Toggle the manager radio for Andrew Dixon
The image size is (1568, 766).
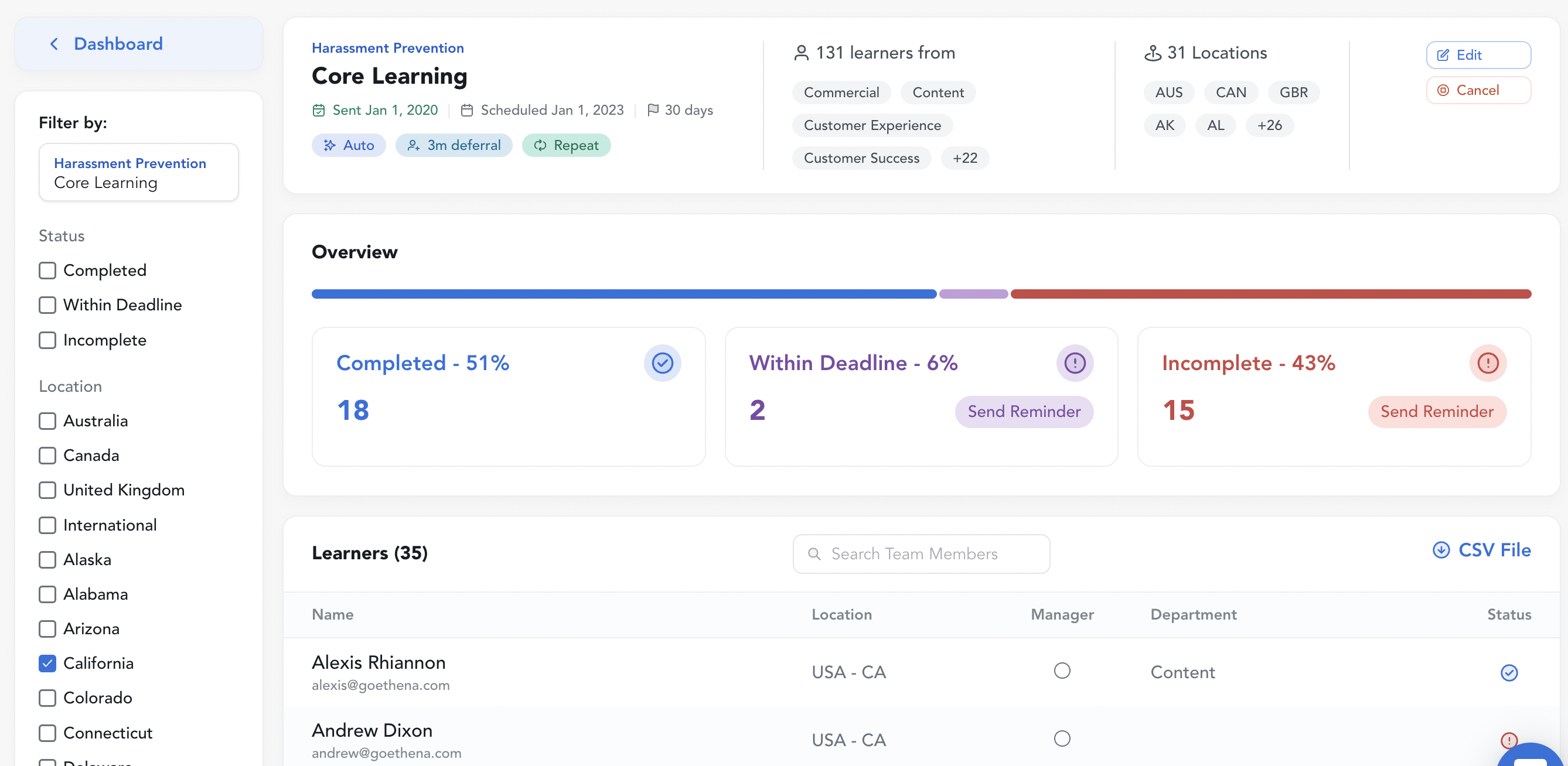tap(1062, 738)
